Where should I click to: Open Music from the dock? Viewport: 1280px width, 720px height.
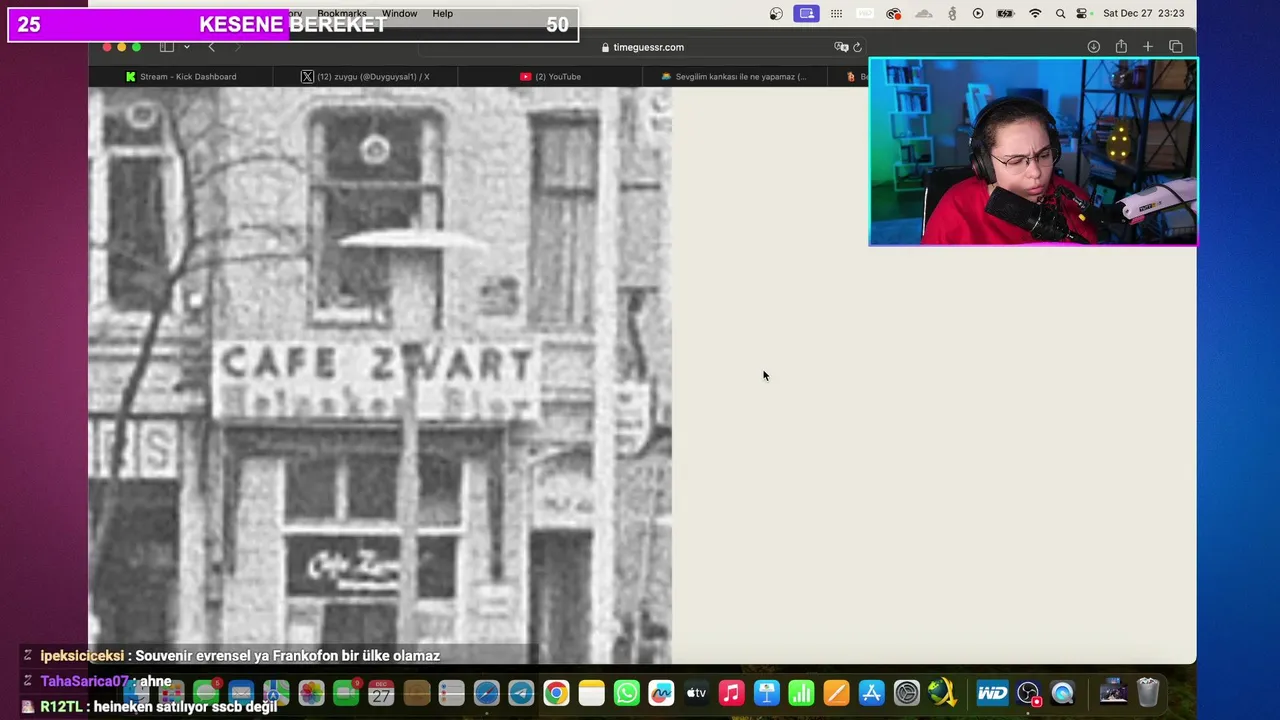tap(732, 693)
